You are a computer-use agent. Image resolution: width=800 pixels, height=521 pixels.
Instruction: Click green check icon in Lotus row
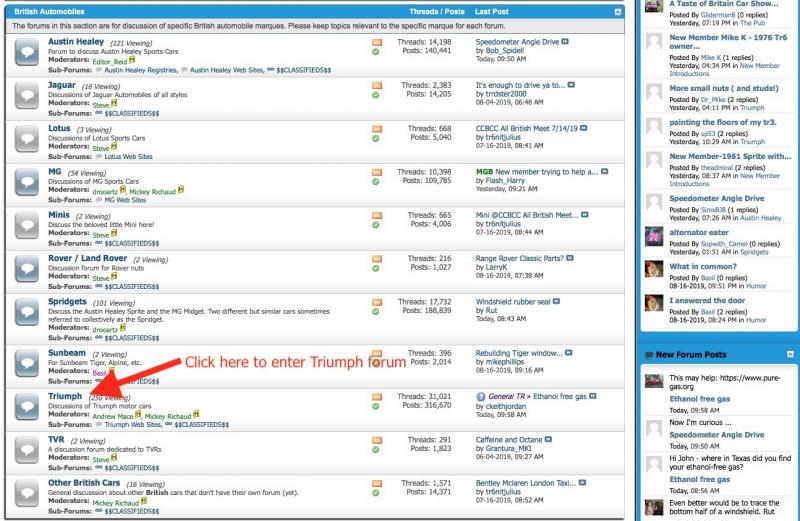pyautogui.click(x=376, y=138)
